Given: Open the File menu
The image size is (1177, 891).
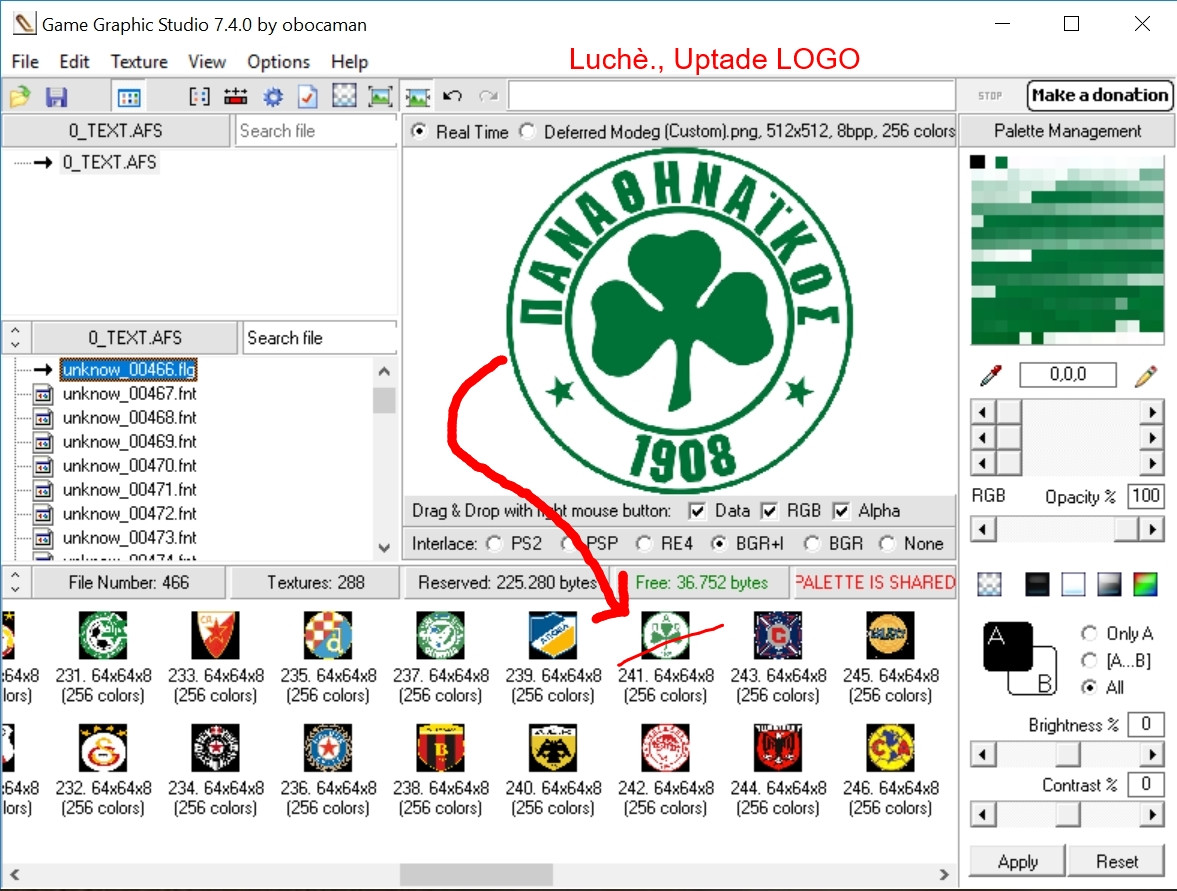Looking at the screenshot, I should [26, 62].
